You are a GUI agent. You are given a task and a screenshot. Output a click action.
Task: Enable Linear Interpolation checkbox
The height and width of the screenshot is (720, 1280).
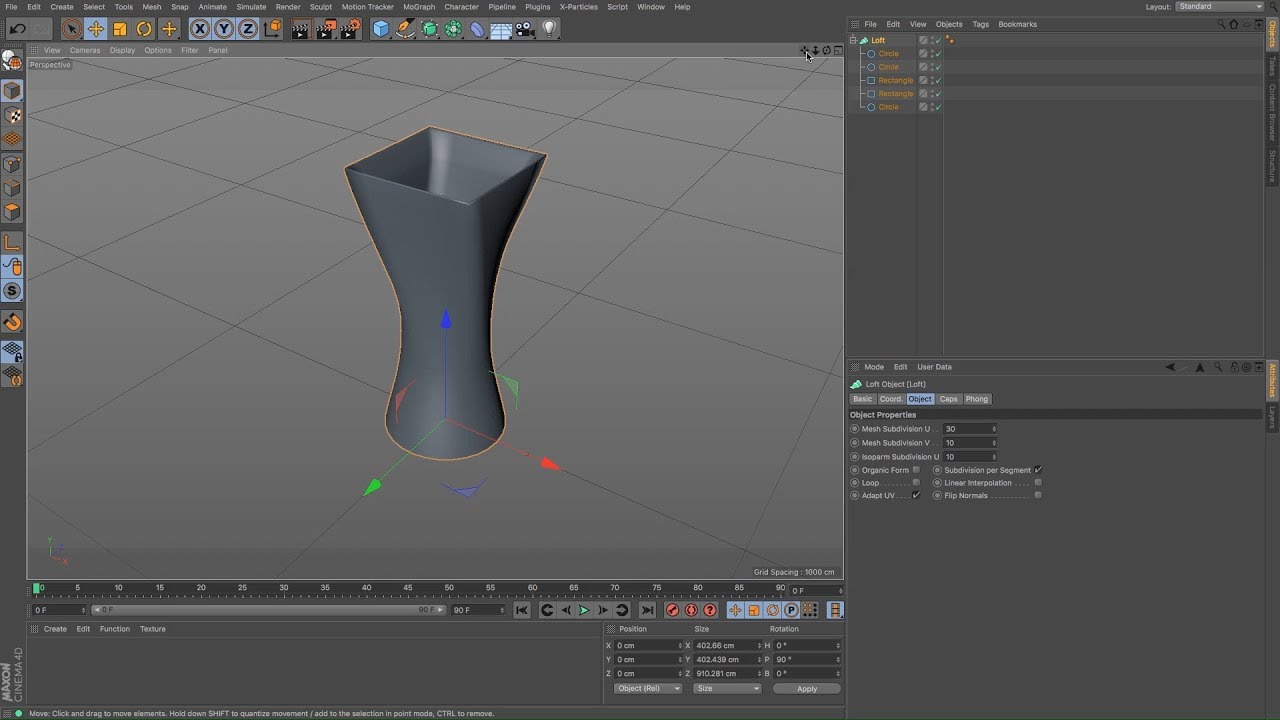pos(1038,483)
